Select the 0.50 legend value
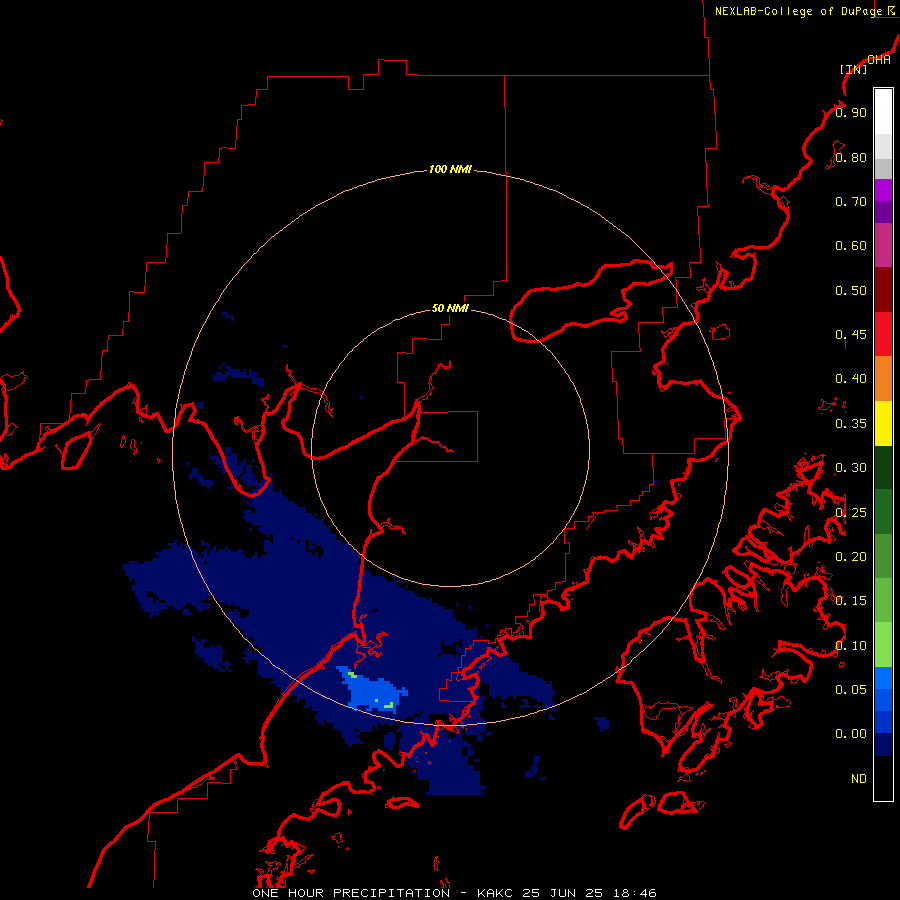Screen dimensions: 900x900 [x=851, y=290]
